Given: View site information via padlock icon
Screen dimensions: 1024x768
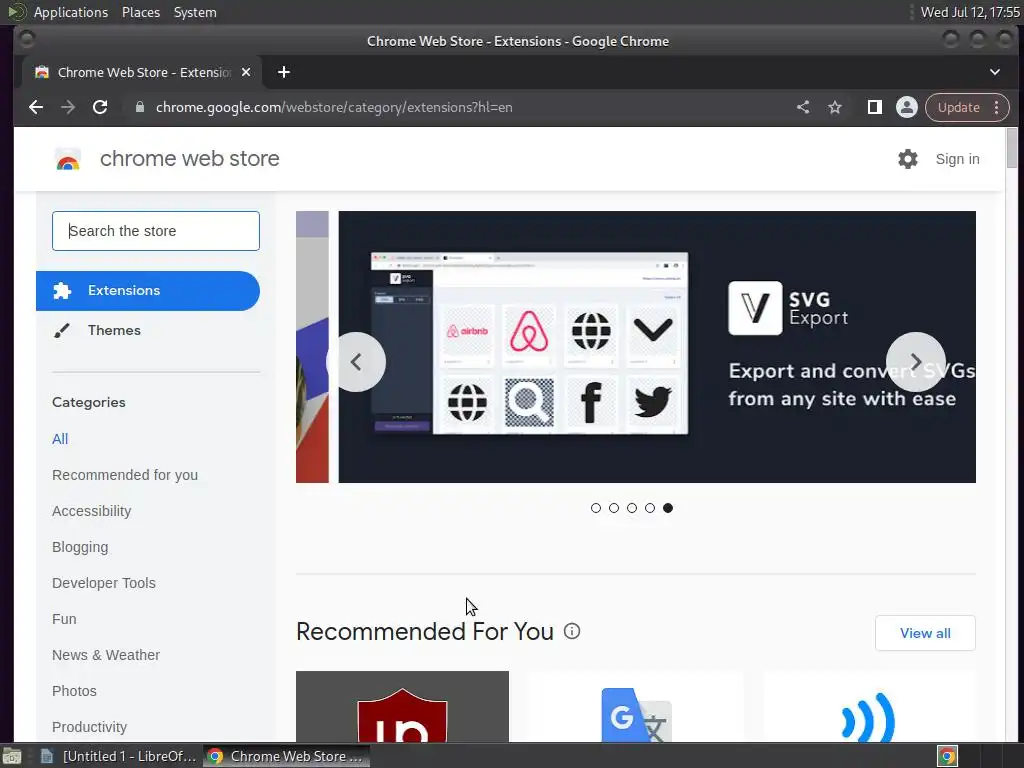Looking at the screenshot, I should 140,107.
